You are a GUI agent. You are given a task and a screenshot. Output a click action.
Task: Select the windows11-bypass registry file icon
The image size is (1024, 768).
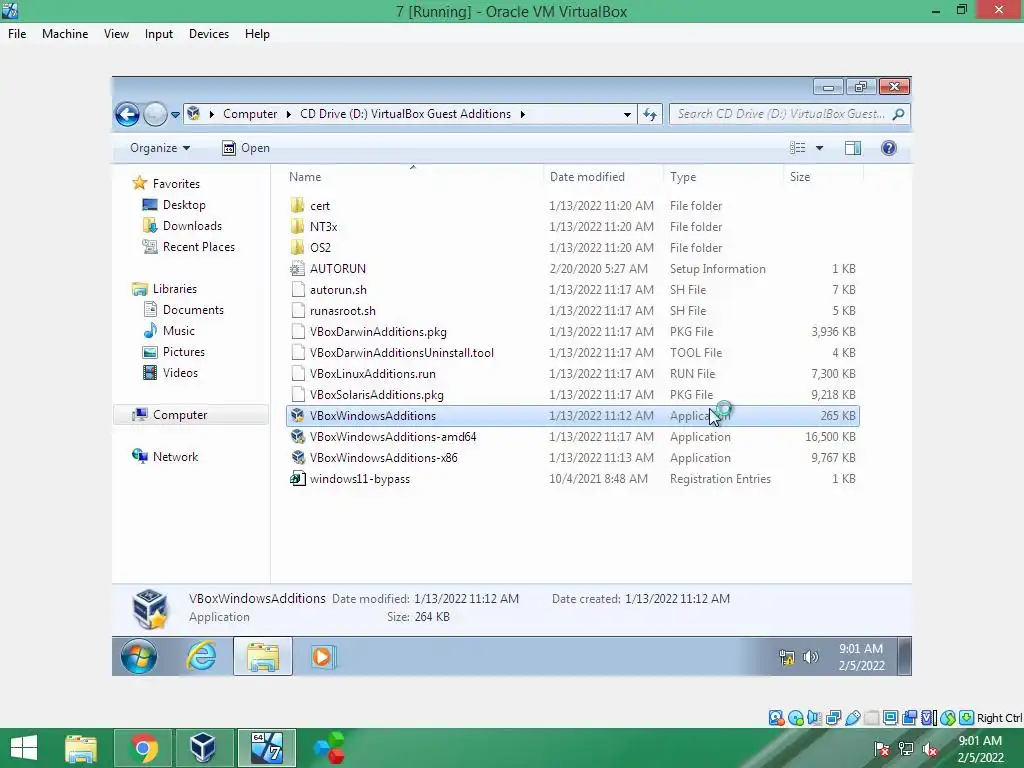point(298,479)
